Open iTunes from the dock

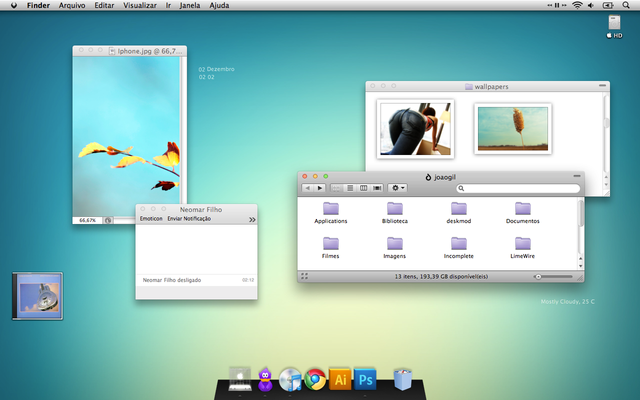291,379
